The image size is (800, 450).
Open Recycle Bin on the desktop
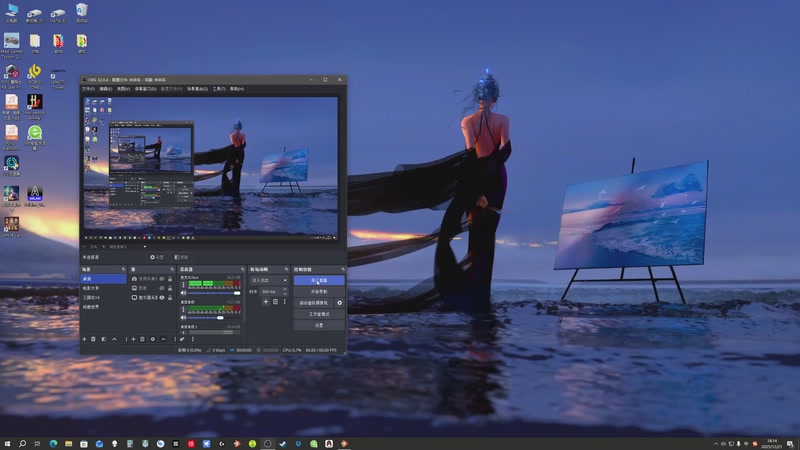tap(82, 13)
